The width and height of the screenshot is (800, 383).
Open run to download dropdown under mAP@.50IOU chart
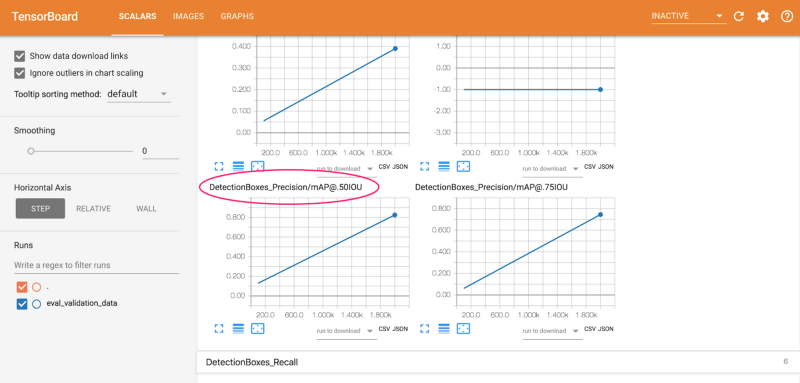(346, 330)
